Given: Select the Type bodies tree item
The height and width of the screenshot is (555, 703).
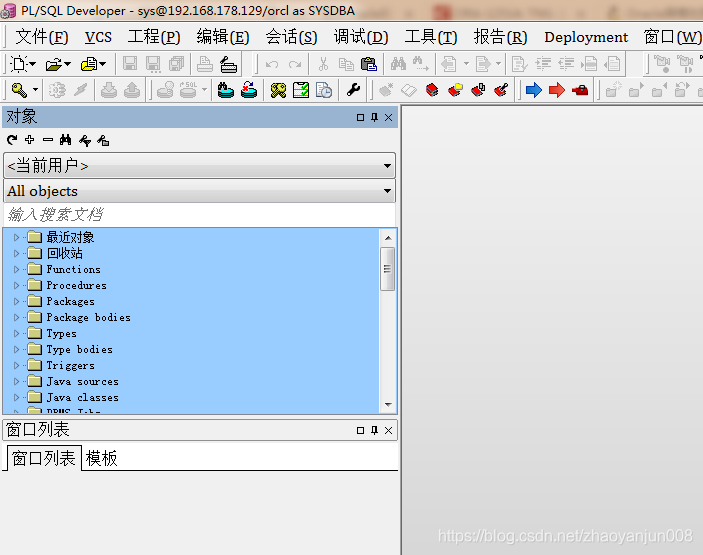Looking at the screenshot, I should (79, 350).
